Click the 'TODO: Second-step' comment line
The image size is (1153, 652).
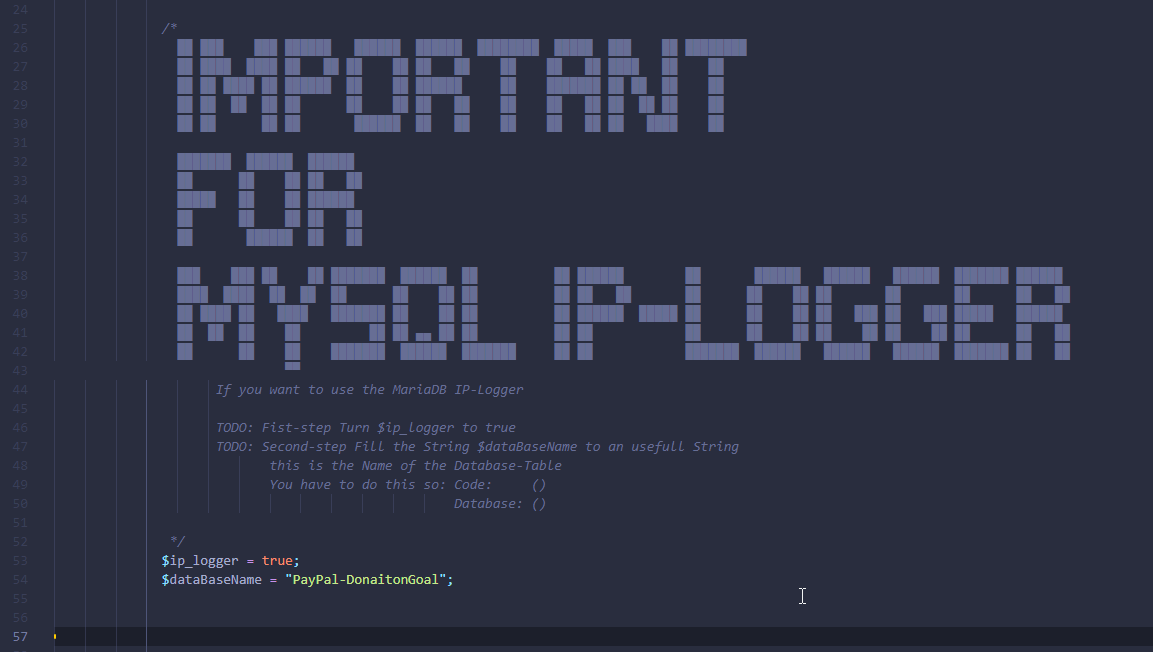tap(477, 447)
